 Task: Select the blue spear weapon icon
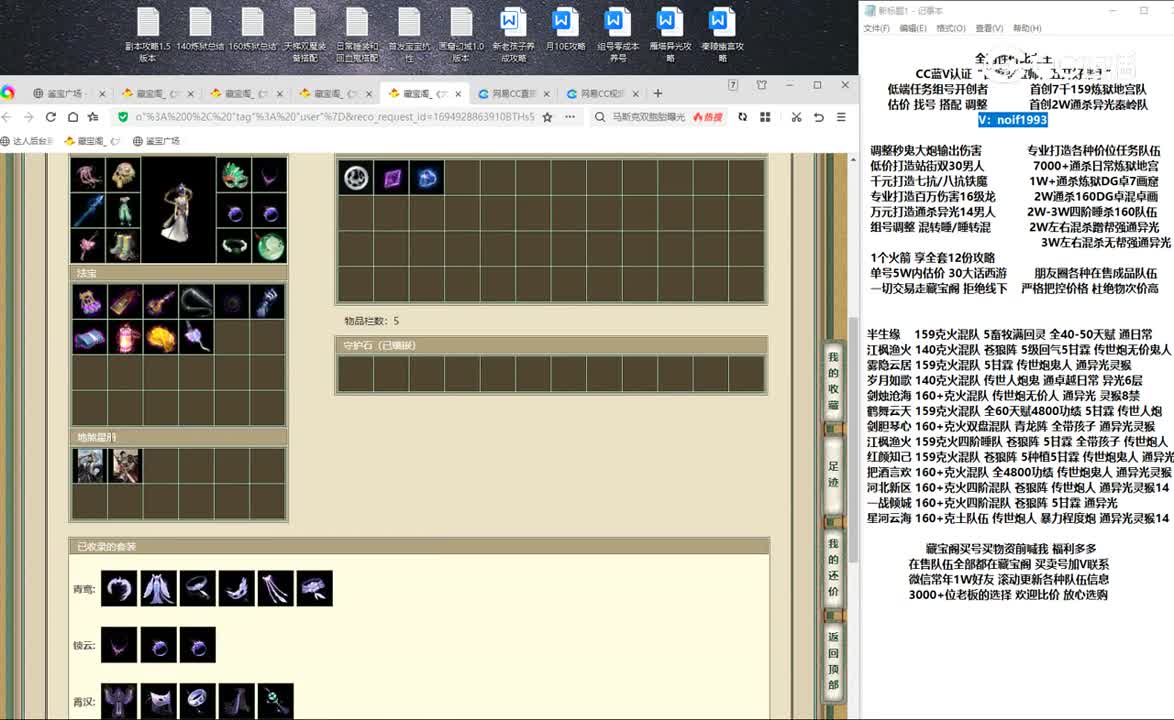pyautogui.click(x=88, y=210)
